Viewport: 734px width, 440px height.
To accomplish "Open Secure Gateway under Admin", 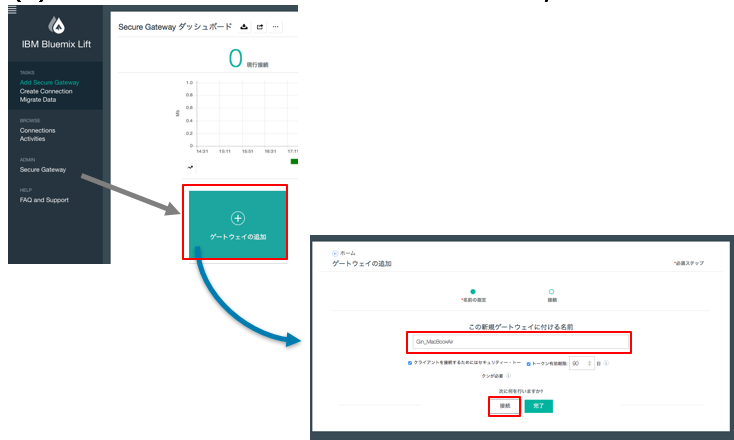I will 43,169.
